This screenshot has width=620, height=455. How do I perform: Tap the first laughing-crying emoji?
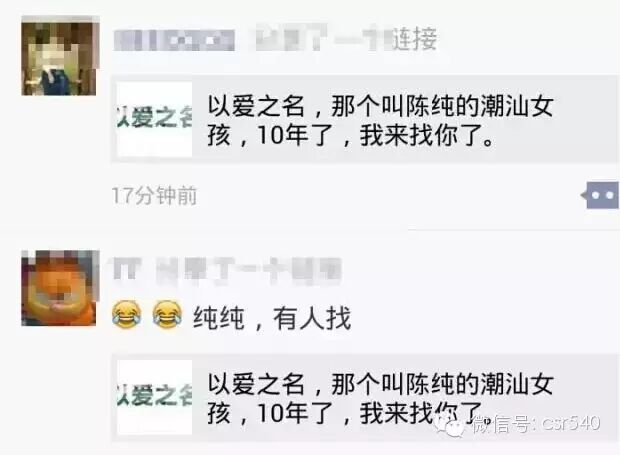click(x=127, y=315)
